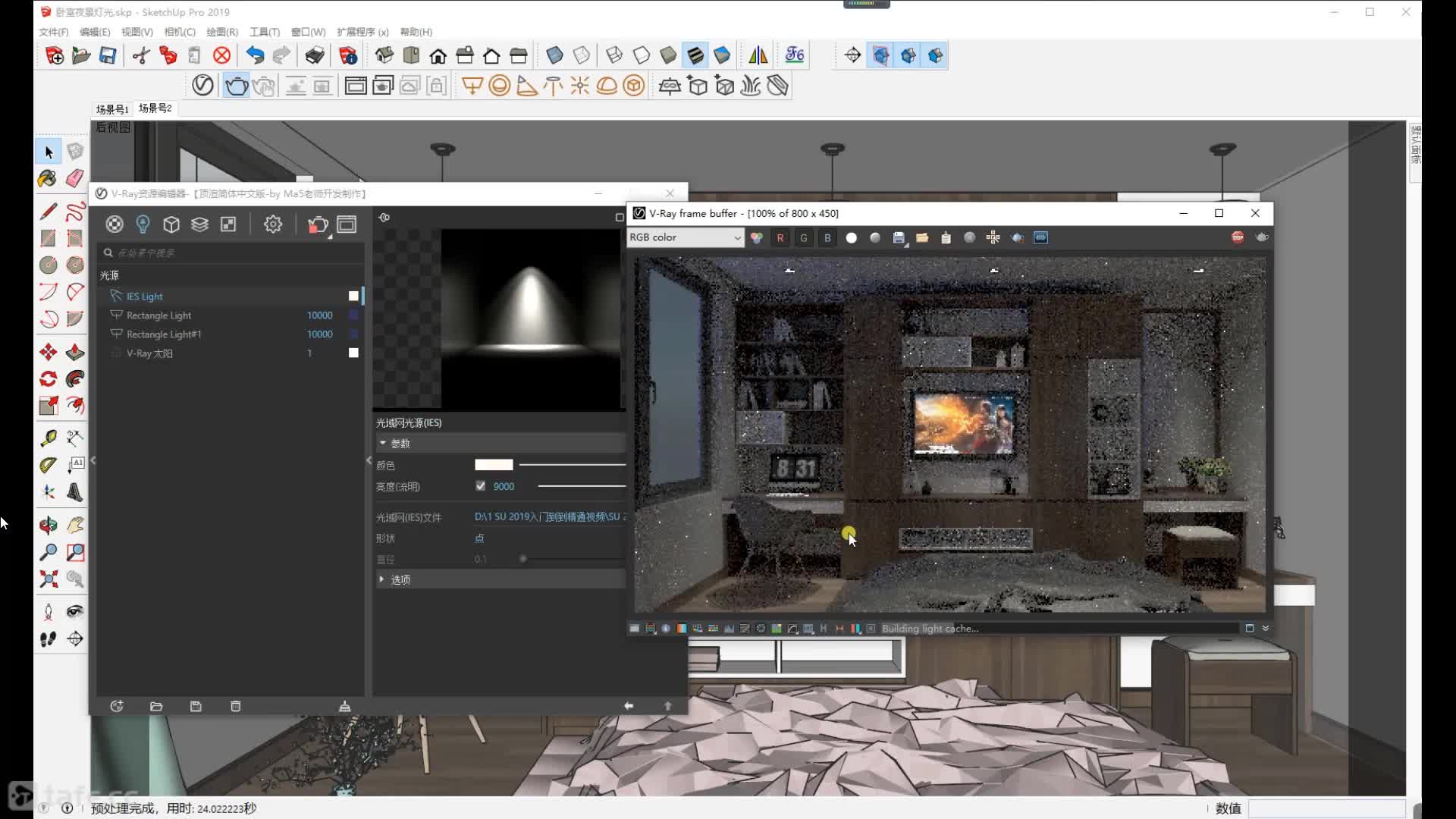Open V-Ray render settings gear
This screenshot has width=1456, height=819.
(x=273, y=224)
